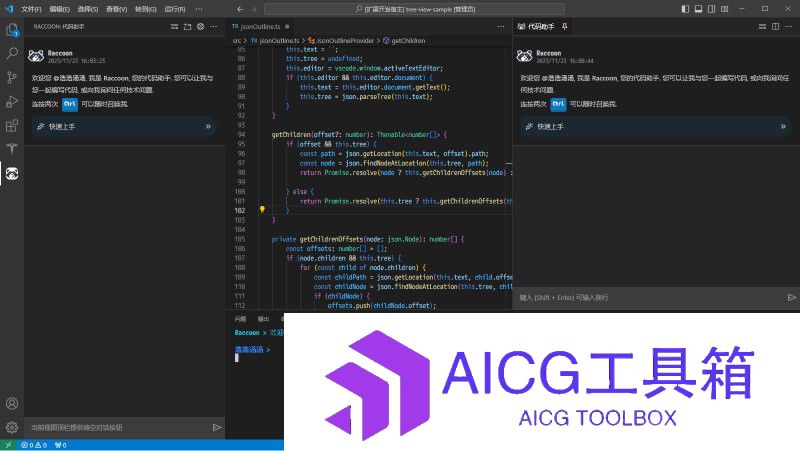Screen dimensions: 800x451
Task: Expand 快速上手 in left Raccoon panel
Action: point(124,127)
